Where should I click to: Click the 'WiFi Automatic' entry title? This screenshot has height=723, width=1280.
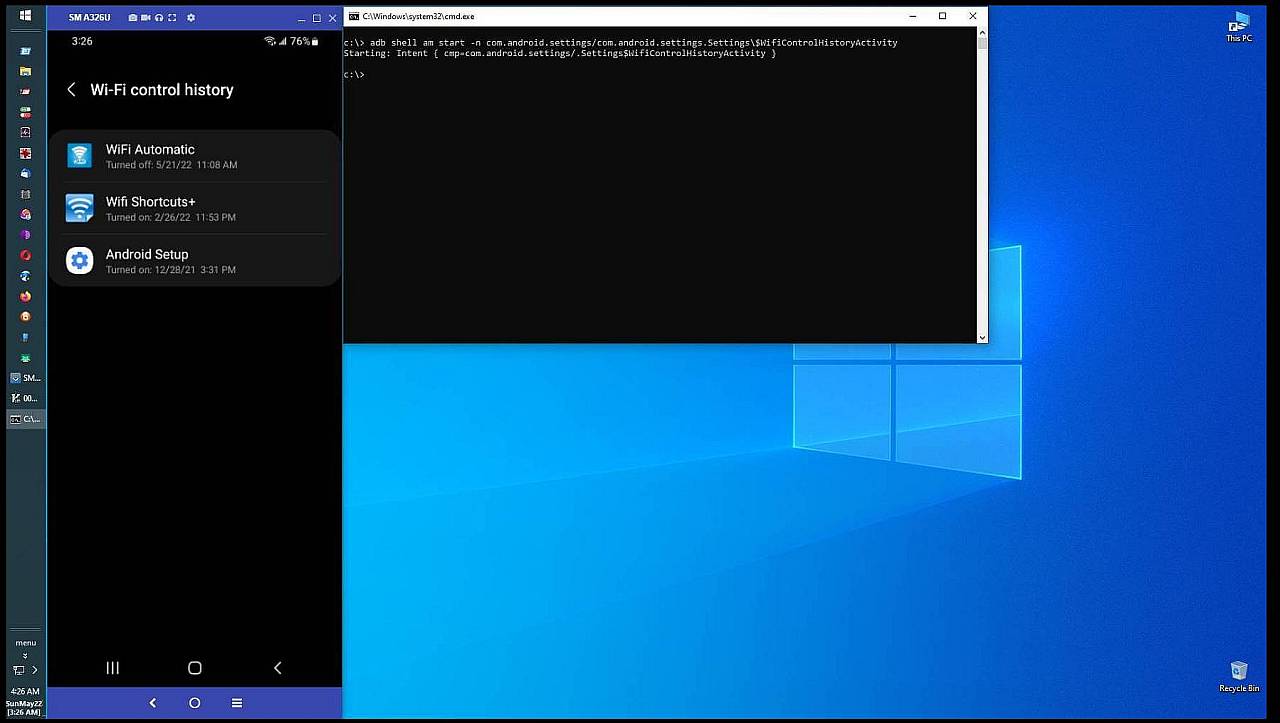pos(150,149)
